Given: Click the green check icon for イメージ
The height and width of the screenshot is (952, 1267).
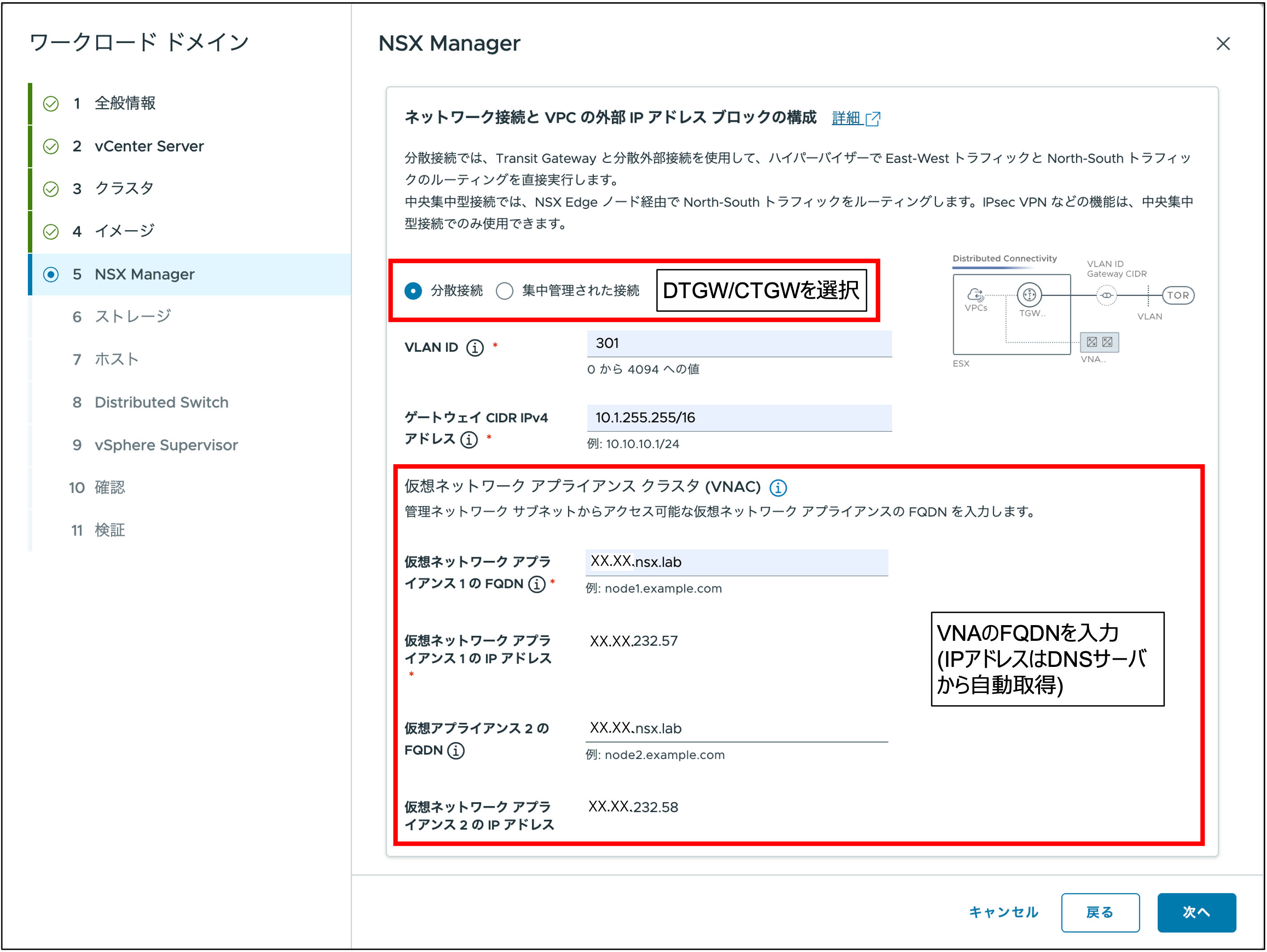Looking at the screenshot, I should click(x=51, y=232).
